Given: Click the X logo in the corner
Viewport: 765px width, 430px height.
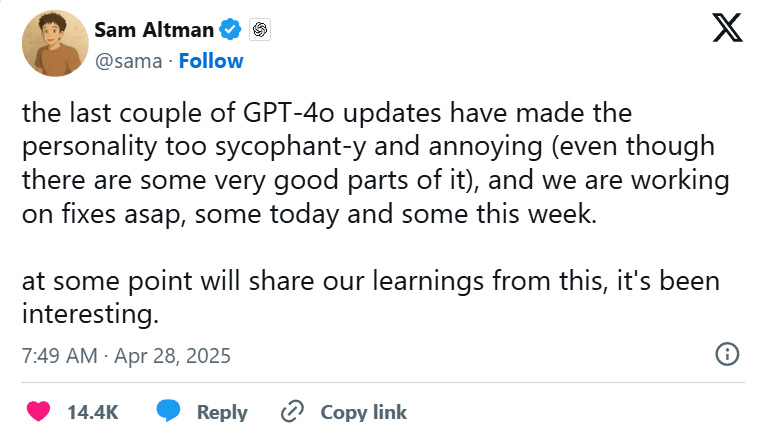Looking at the screenshot, I should pyautogui.click(x=727, y=29).
